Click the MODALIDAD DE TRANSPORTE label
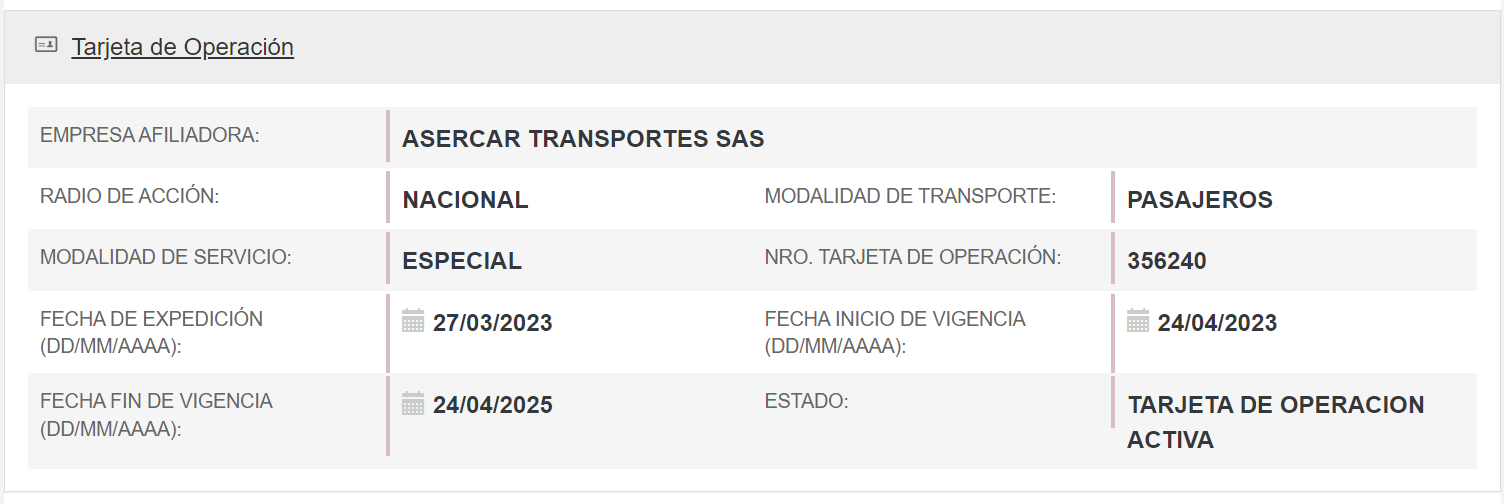 click(910, 196)
